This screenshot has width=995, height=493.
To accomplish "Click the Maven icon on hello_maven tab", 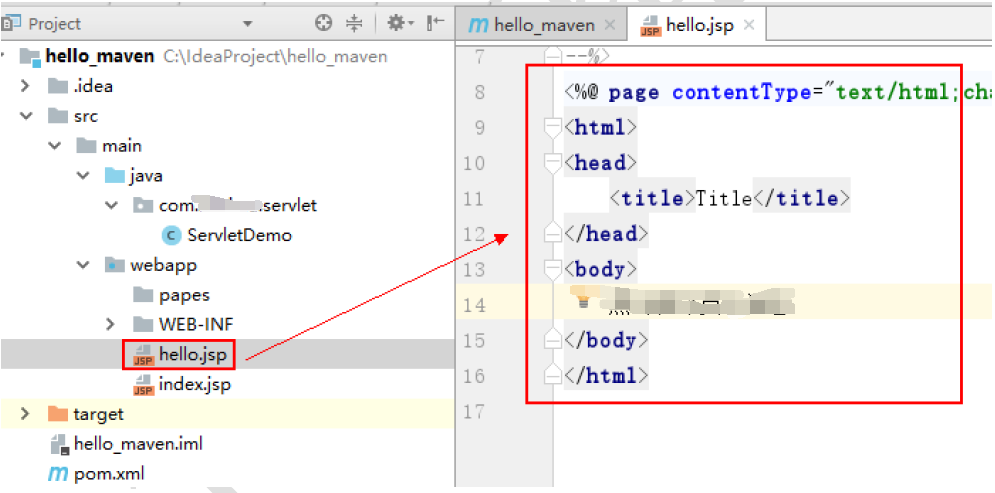I will (478, 25).
